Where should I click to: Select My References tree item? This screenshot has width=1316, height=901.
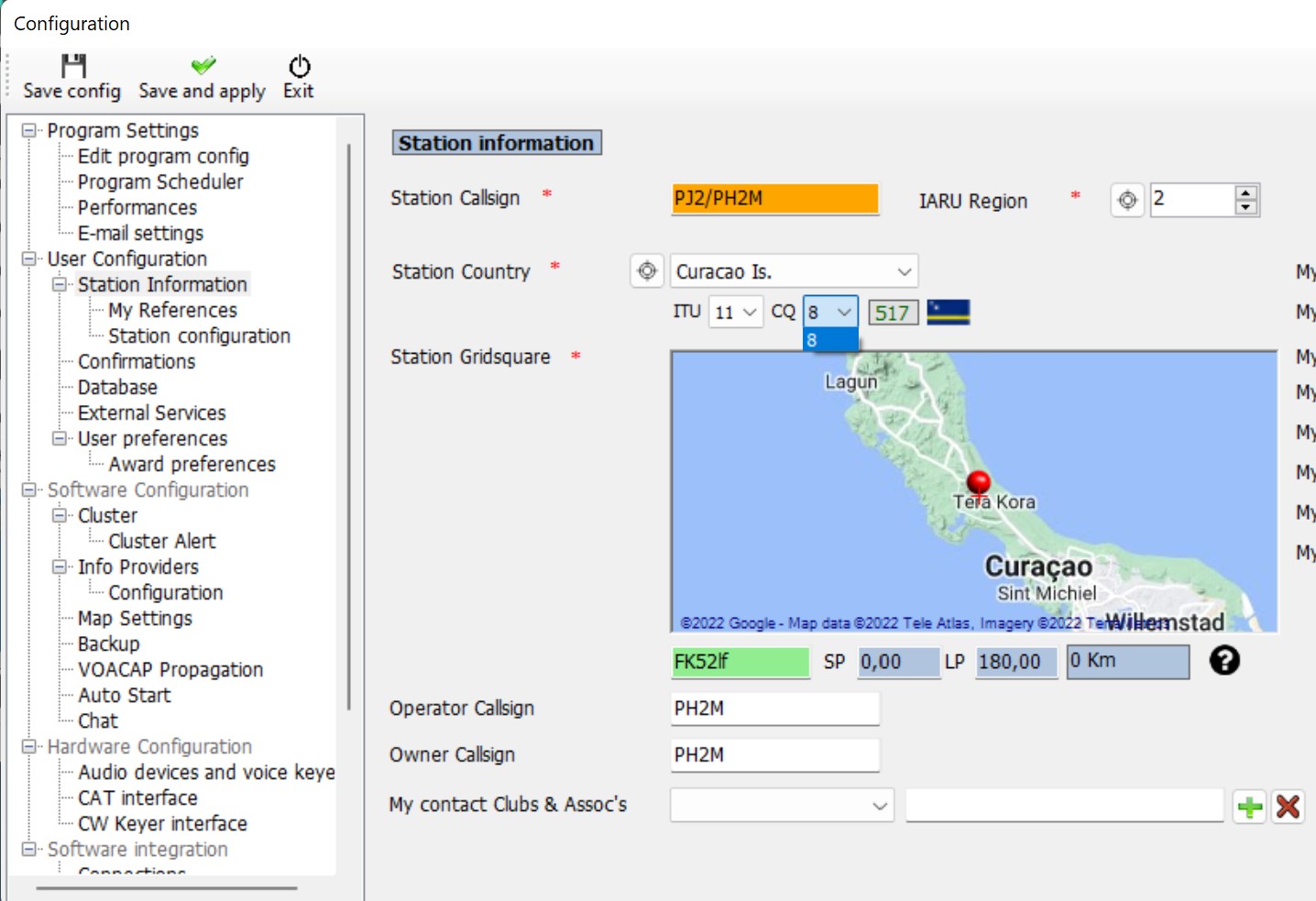click(x=172, y=310)
